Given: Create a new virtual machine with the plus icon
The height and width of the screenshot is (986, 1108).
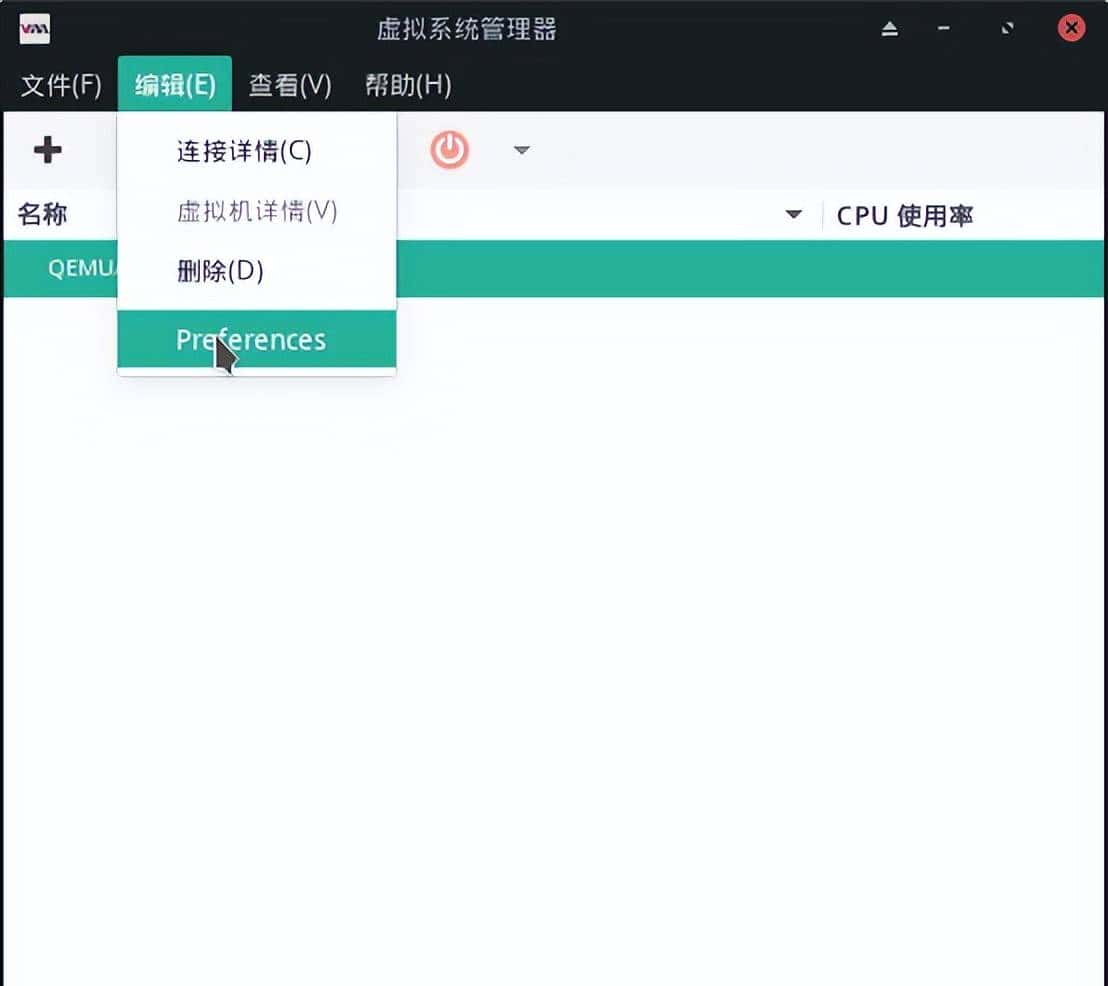Looking at the screenshot, I should (46, 150).
